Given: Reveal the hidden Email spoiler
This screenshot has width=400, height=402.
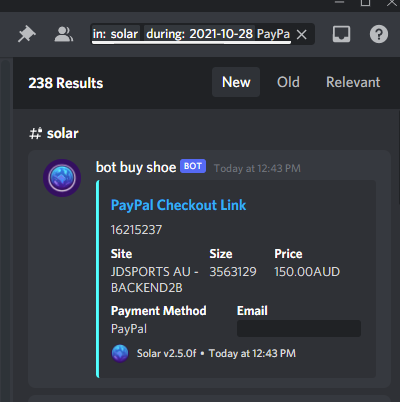Looking at the screenshot, I should click(299, 328).
